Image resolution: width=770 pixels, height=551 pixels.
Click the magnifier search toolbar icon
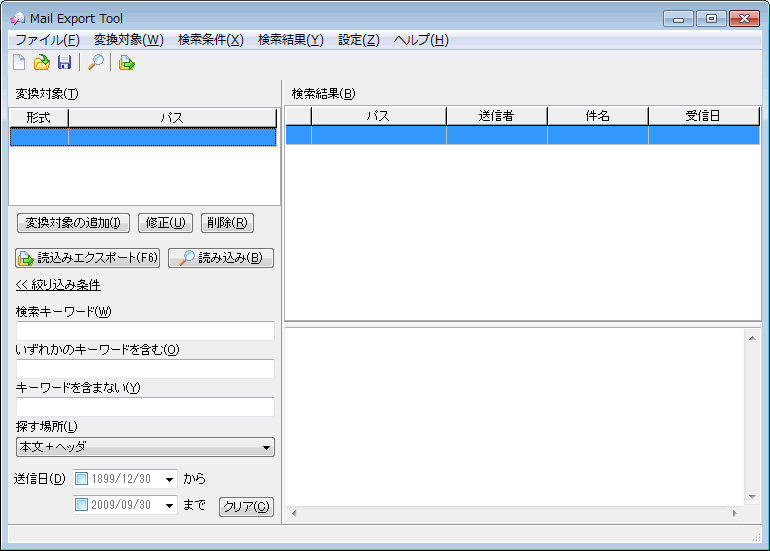coord(96,64)
